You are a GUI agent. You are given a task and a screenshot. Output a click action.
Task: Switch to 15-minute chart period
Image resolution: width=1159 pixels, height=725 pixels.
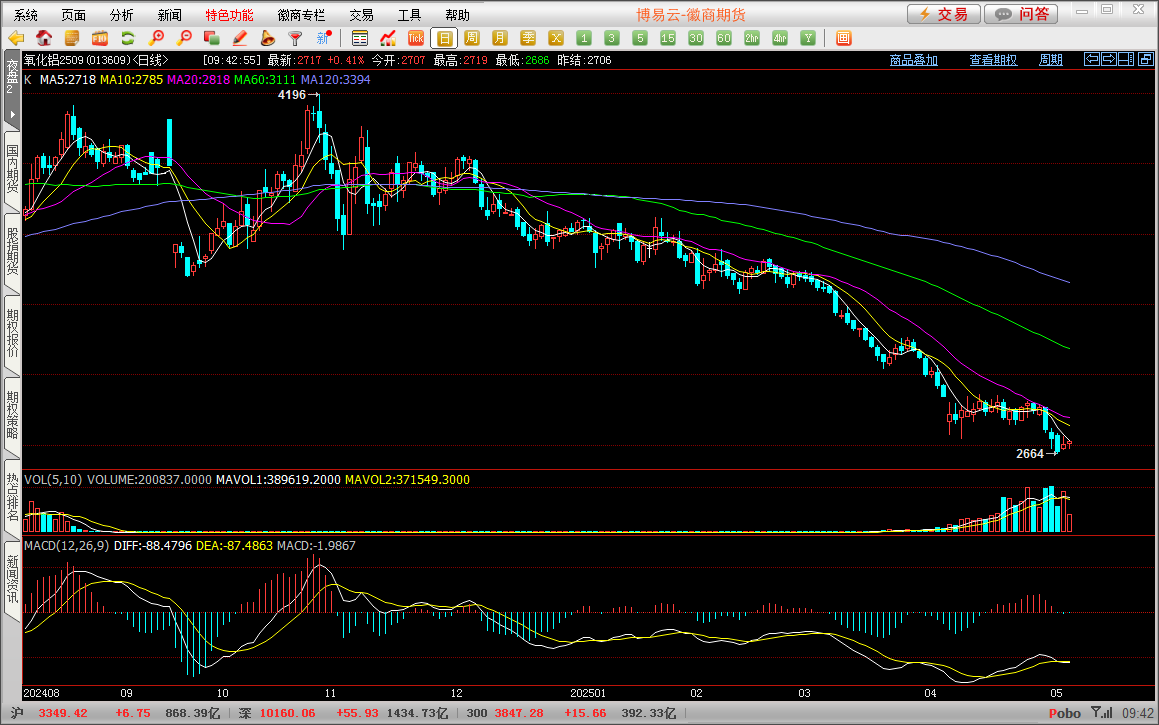(668, 38)
